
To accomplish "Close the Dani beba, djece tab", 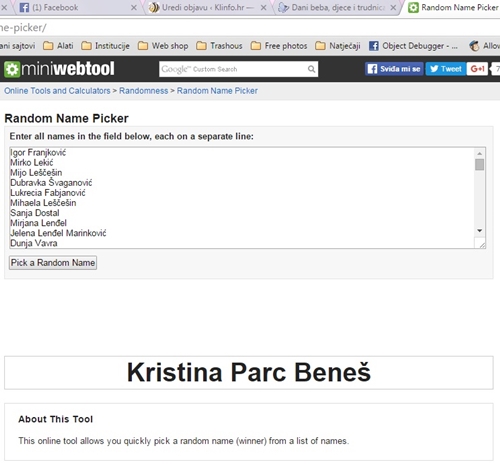I will 393,7.
